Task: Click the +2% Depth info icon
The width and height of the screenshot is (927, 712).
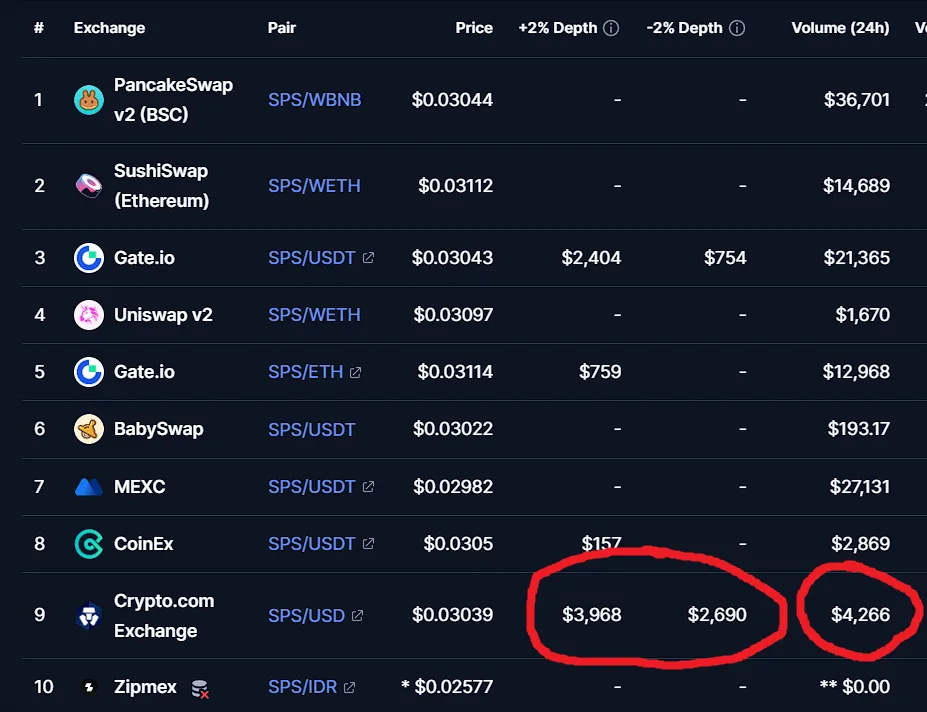Action: click(x=611, y=28)
